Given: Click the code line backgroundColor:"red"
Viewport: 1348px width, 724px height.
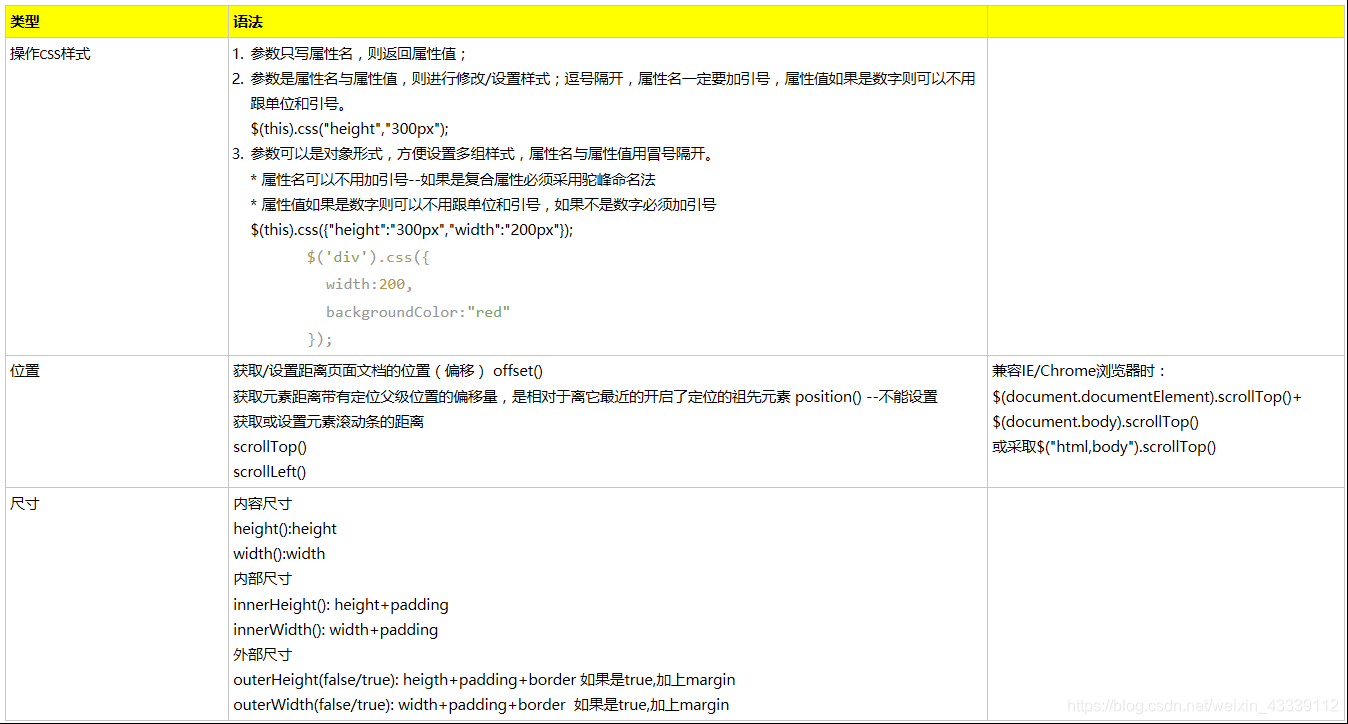Looking at the screenshot, I should point(418,312).
